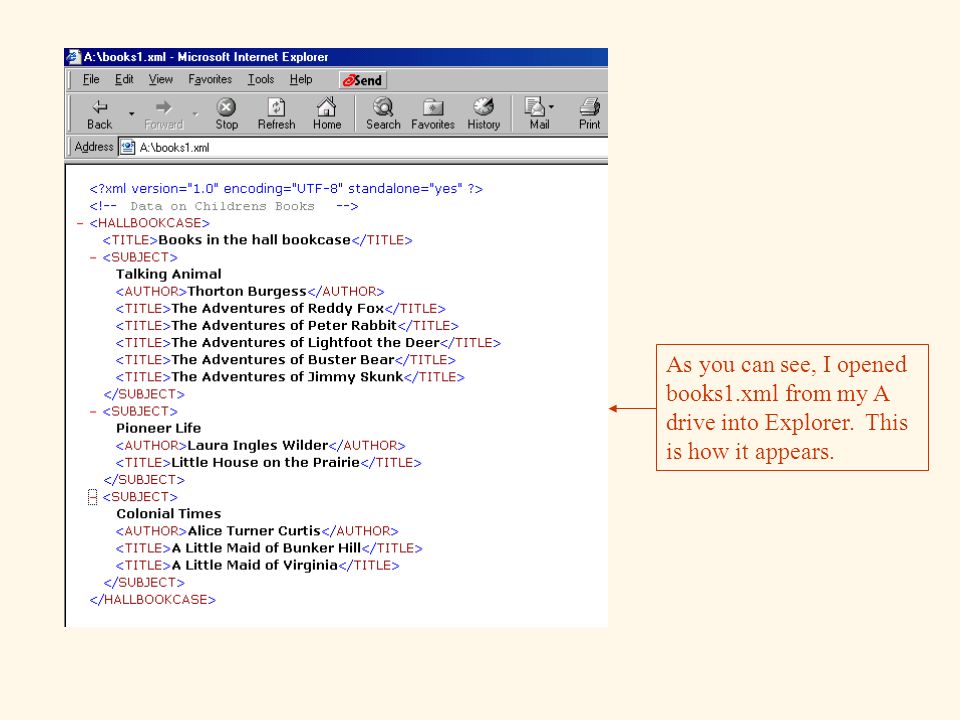Collapse the Pioneer Life SUBJECT node
The width and height of the screenshot is (960, 720).
point(93,412)
